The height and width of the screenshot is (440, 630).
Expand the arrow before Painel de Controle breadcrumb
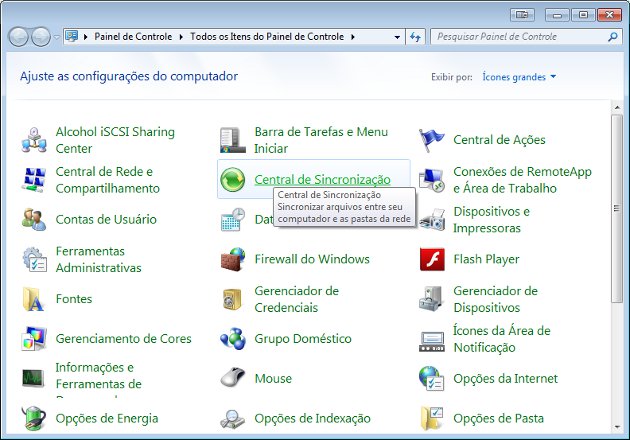click(x=85, y=37)
